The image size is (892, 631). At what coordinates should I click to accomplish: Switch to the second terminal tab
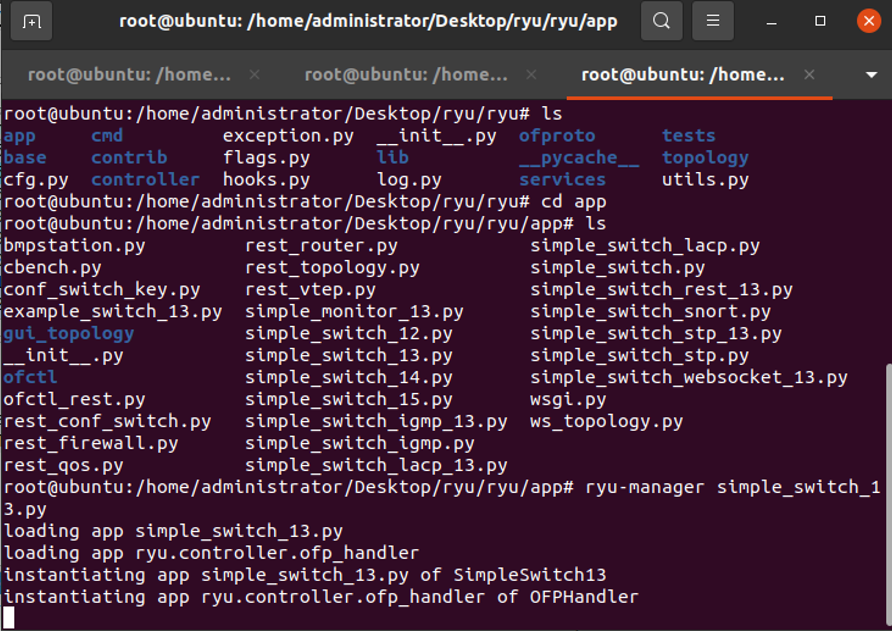pos(406,75)
